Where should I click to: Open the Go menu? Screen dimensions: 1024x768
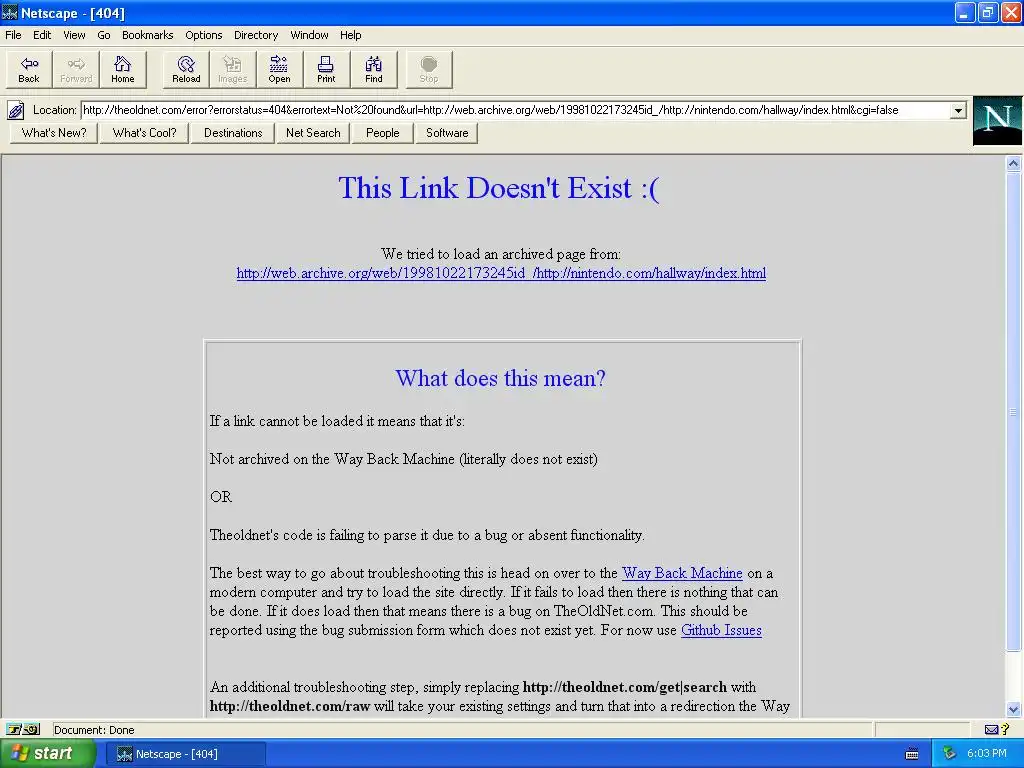[x=104, y=35]
